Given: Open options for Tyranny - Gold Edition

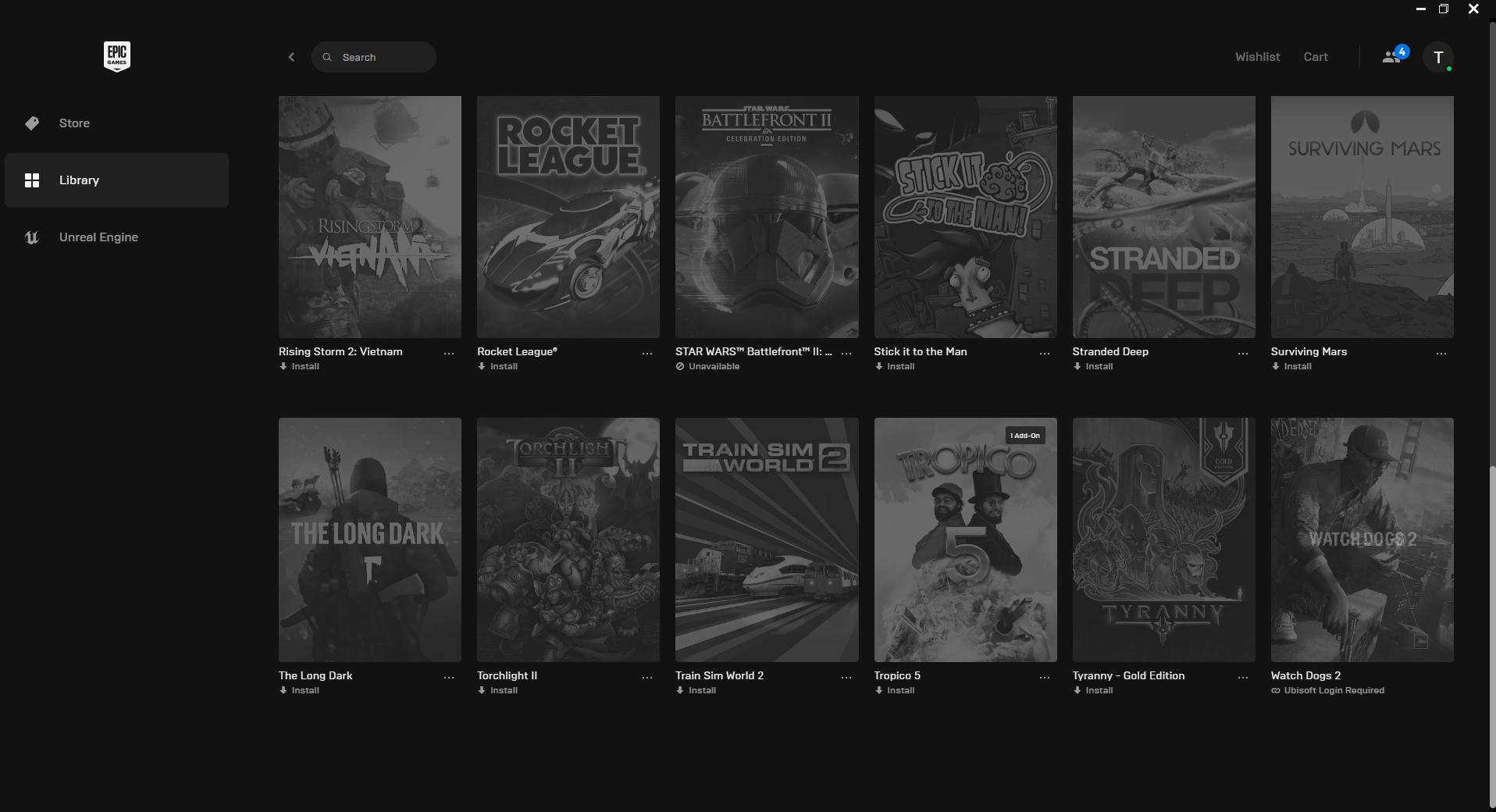Looking at the screenshot, I should pyautogui.click(x=1243, y=678).
